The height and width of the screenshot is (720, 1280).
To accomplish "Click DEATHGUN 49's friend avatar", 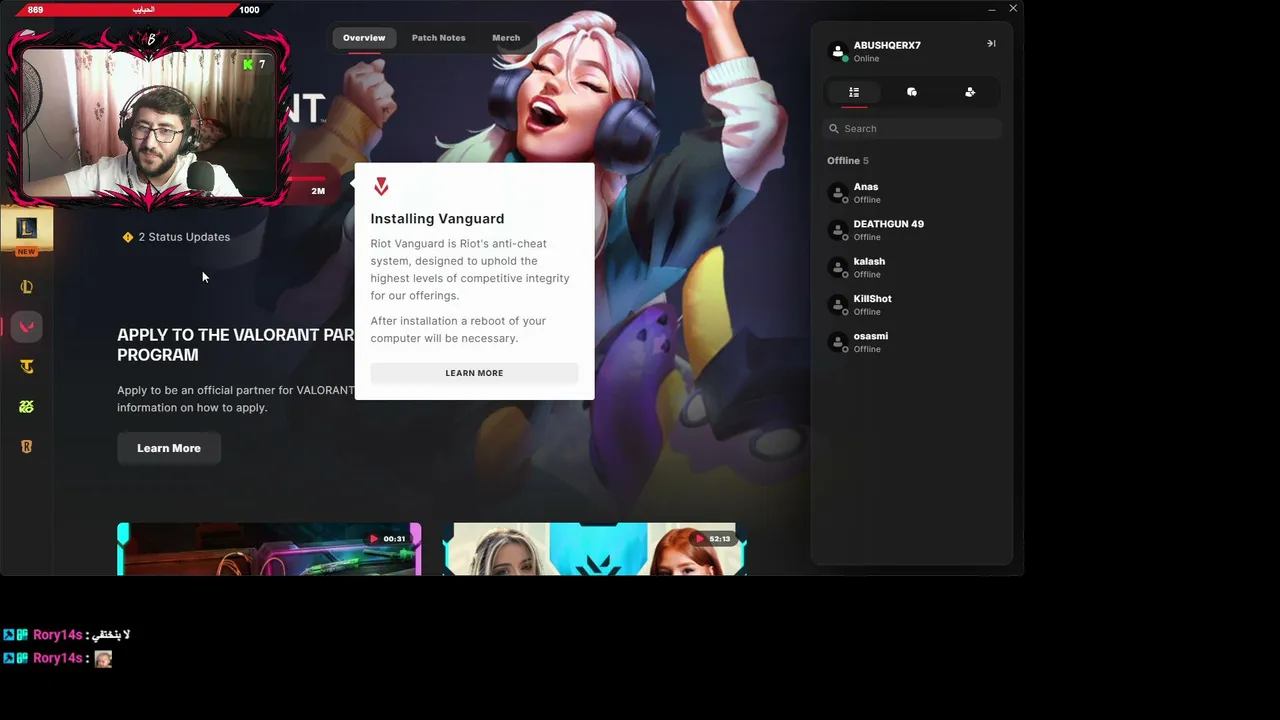I will pyautogui.click(x=838, y=230).
